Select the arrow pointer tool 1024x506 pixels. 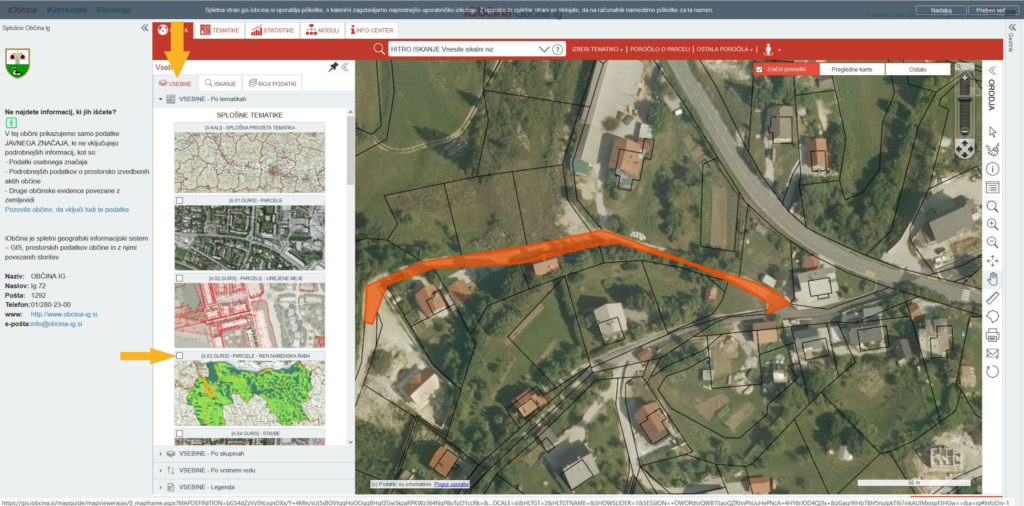993,131
